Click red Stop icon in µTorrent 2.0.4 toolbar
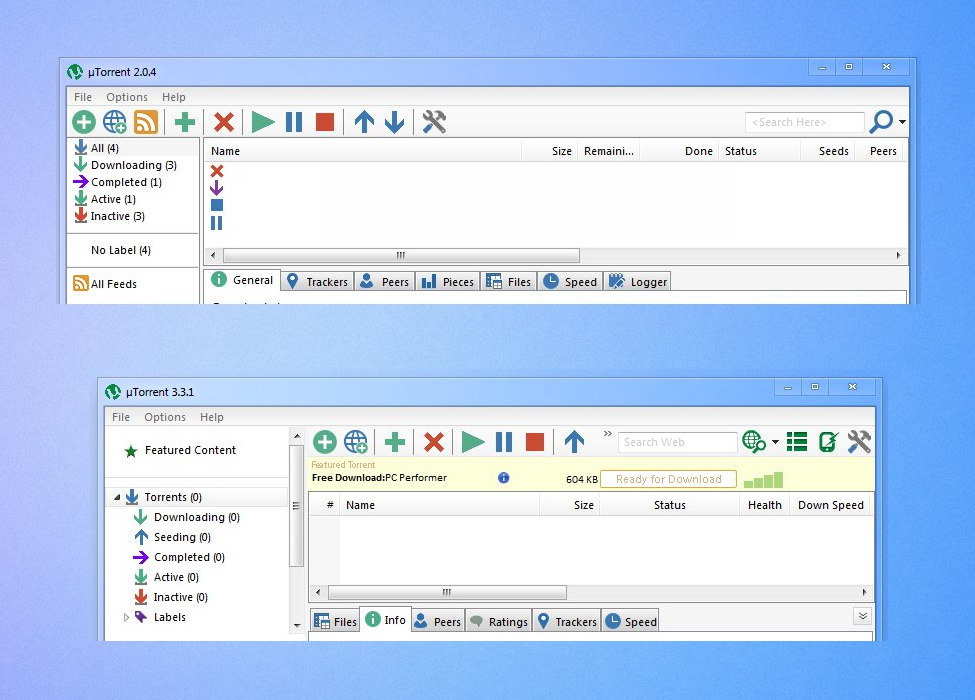975x700 pixels. tap(325, 122)
